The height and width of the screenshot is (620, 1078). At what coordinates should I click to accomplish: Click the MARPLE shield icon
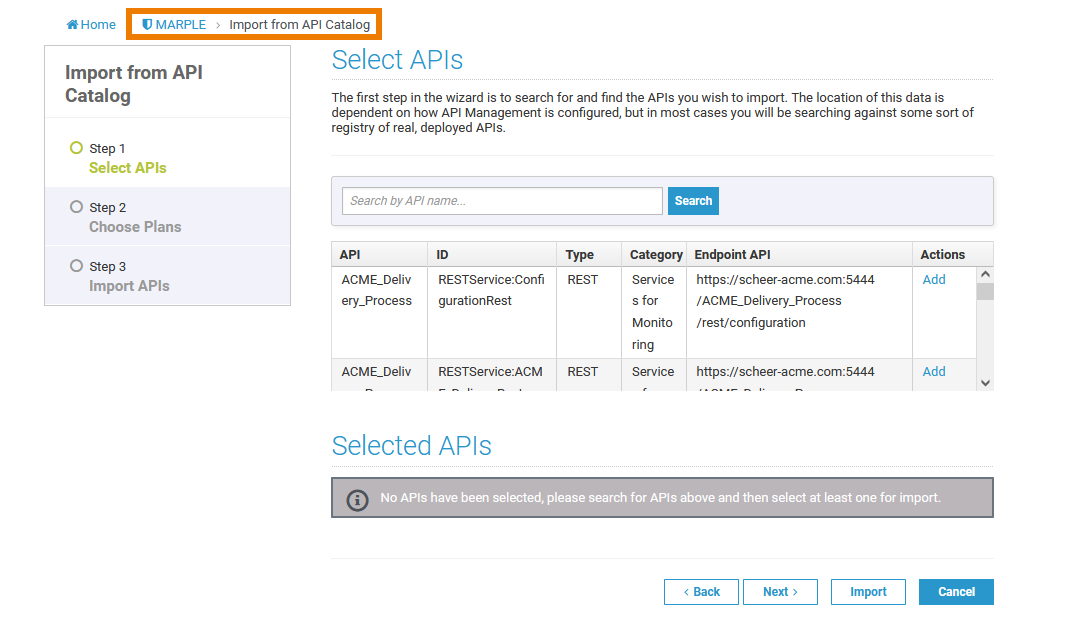pyautogui.click(x=147, y=25)
